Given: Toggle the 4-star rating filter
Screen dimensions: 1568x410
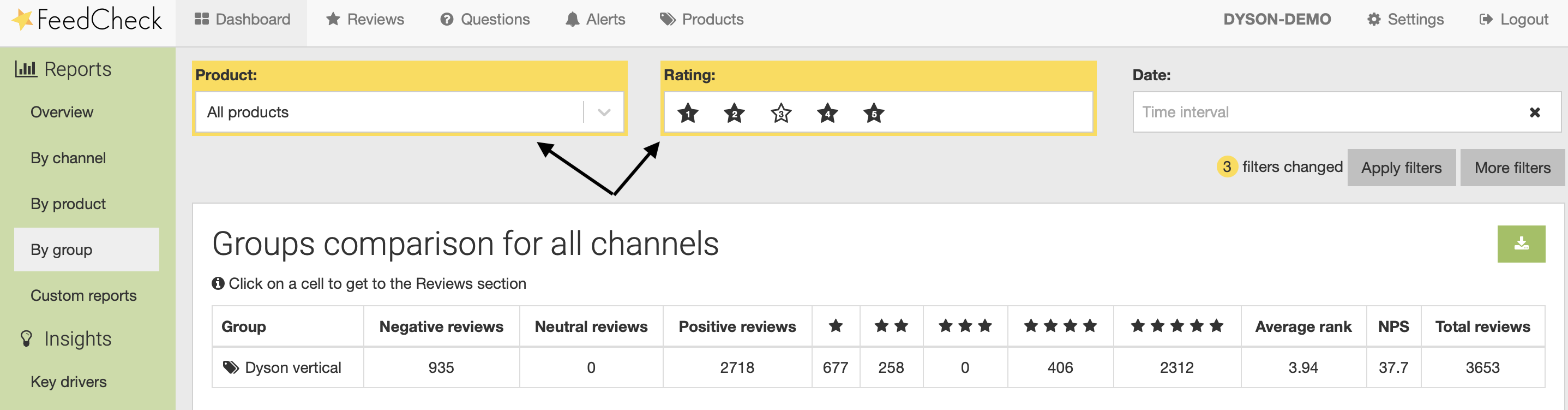Looking at the screenshot, I should click(x=827, y=112).
